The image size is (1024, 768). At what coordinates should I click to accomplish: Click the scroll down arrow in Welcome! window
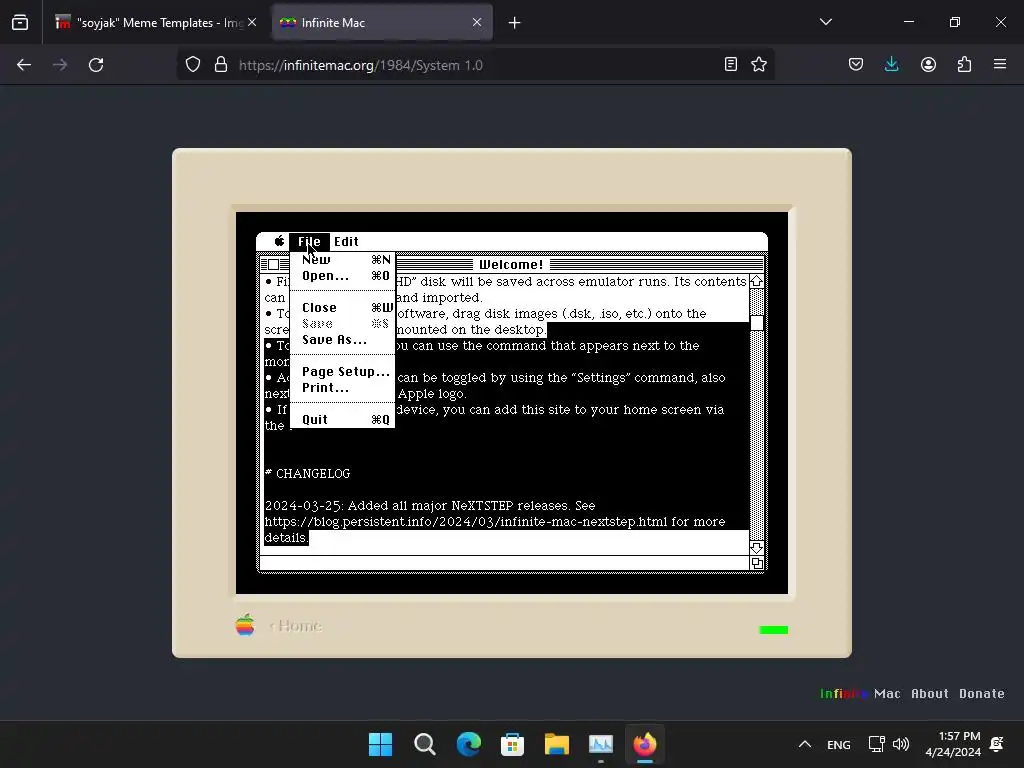pyautogui.click(x=756, y=547)
